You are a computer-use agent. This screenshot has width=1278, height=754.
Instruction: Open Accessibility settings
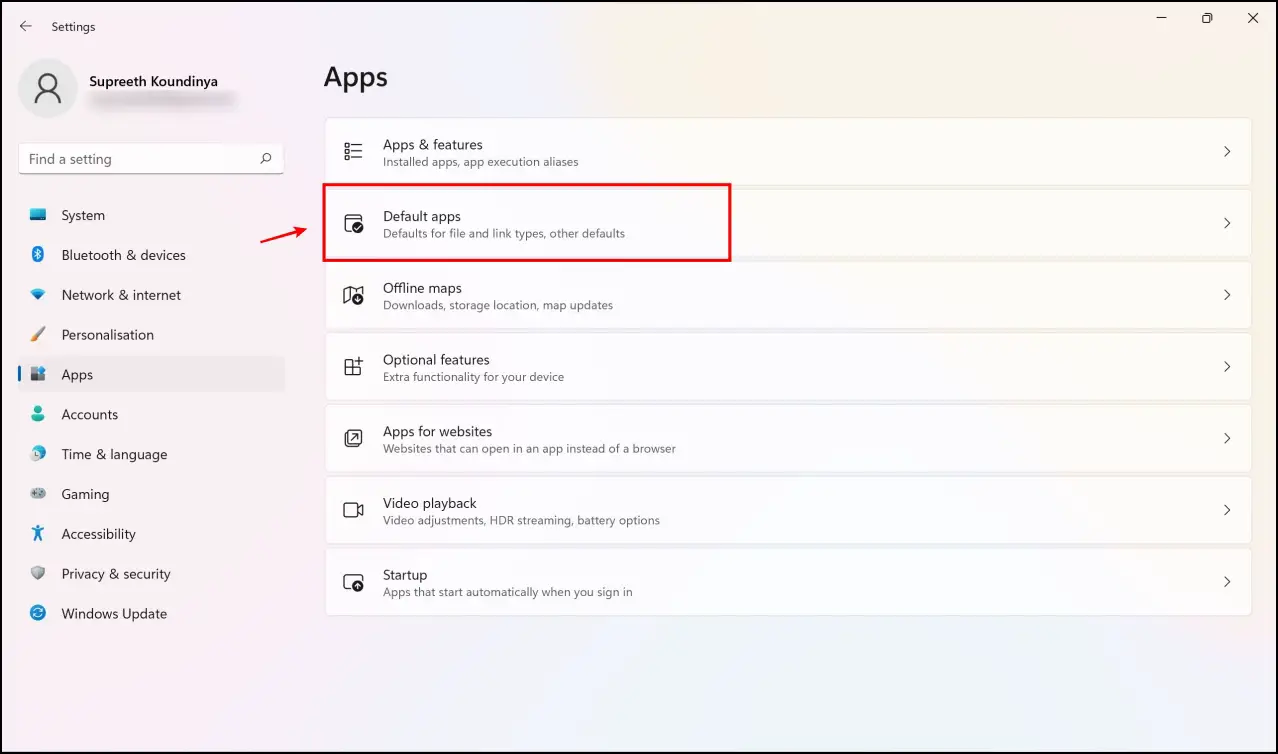tap(151, 534)
